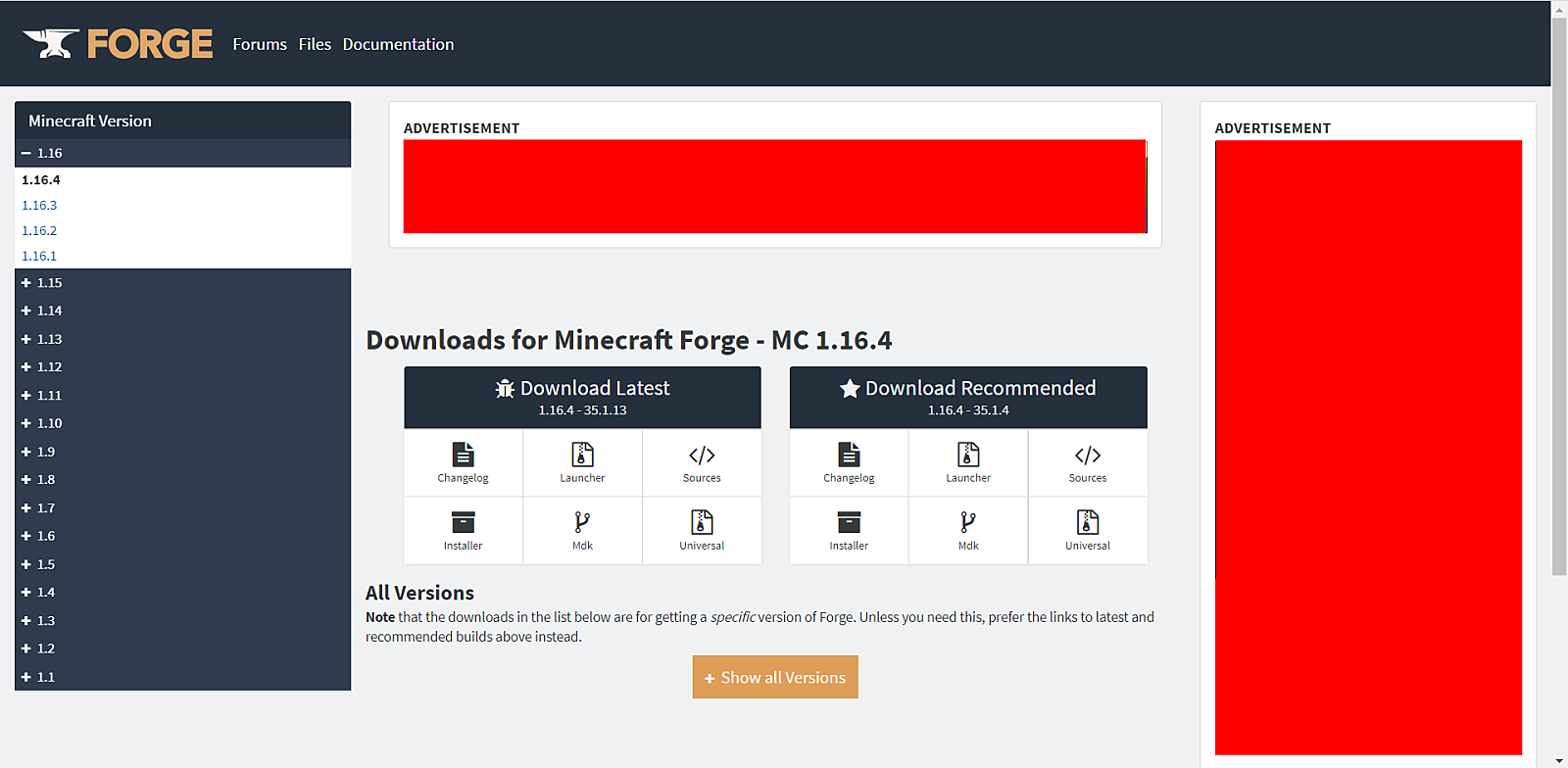The width and height of the screenshot is (1568, 768).
Task: Click the scrollbar up arrow
Action: tap(1559, 8)
